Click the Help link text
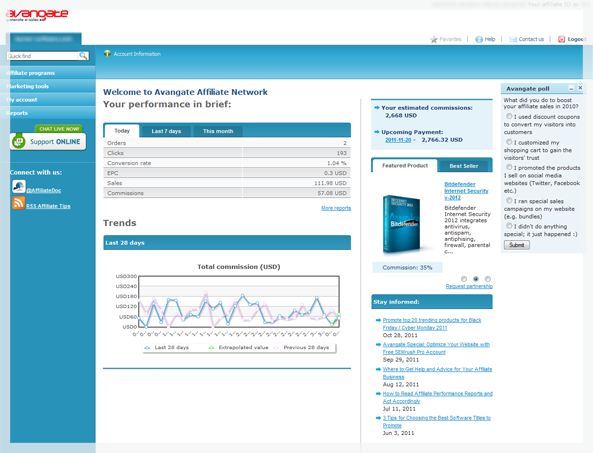 click(x=490, y=39)
